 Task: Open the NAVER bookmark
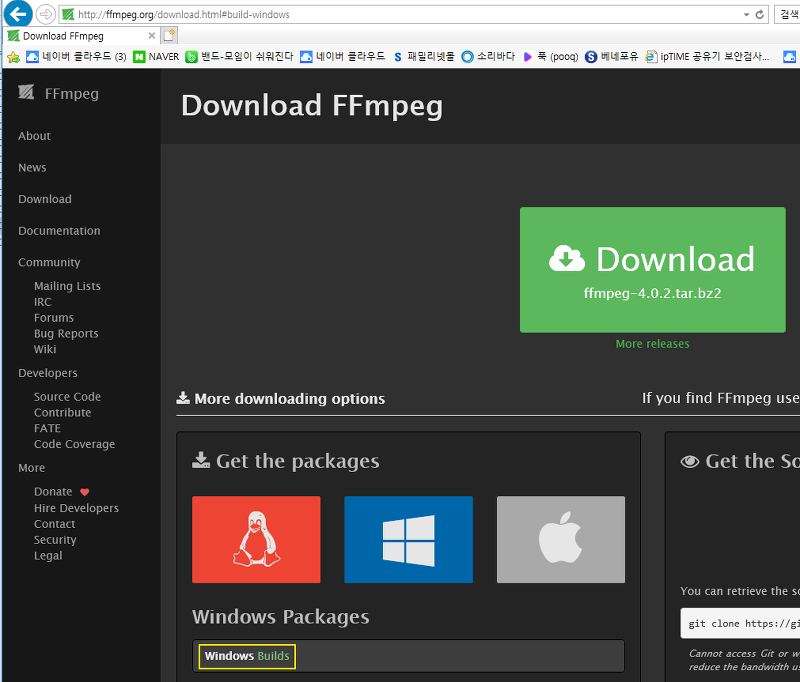156,57
